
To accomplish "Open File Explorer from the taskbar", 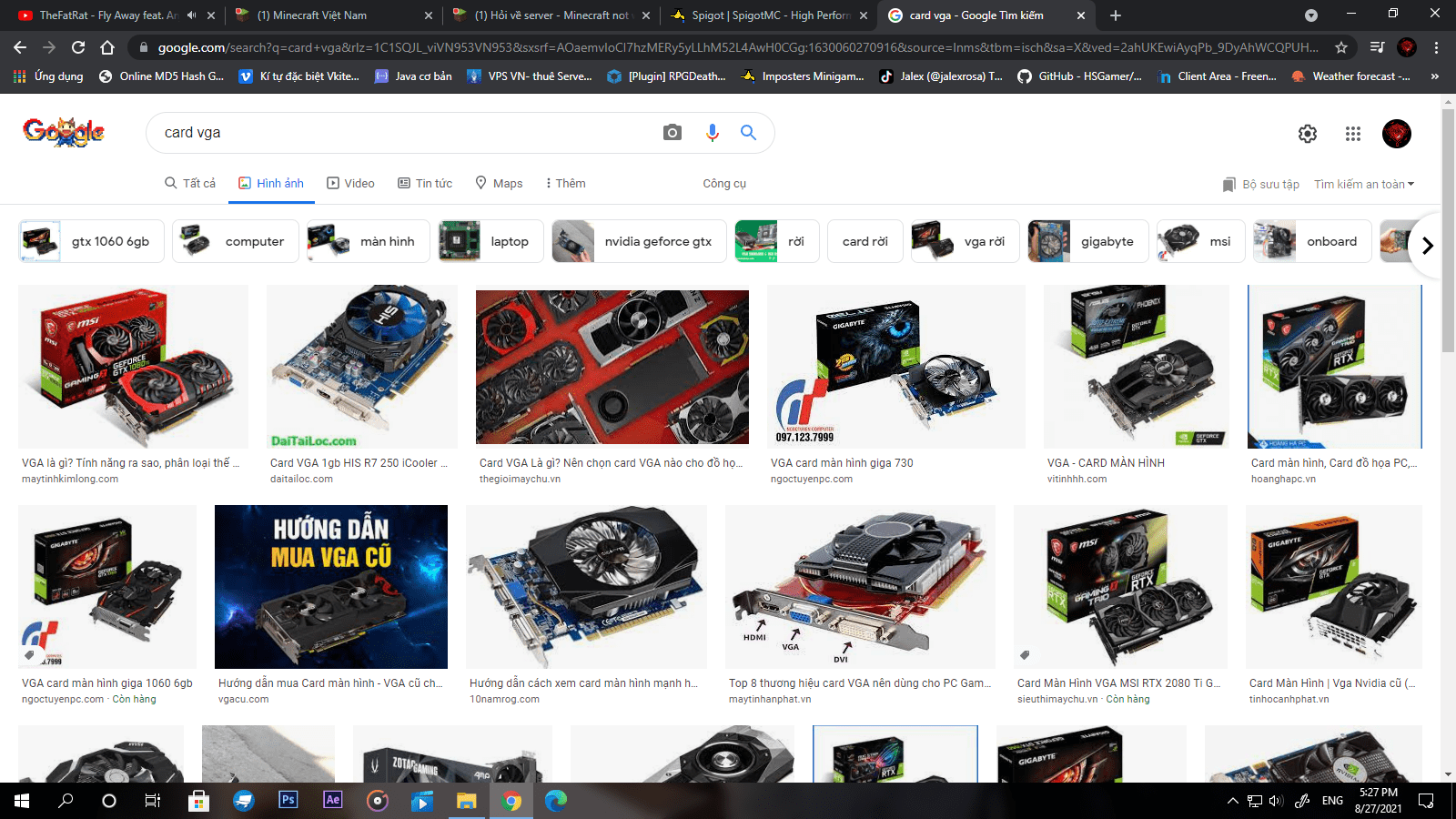I will (466, 801).
